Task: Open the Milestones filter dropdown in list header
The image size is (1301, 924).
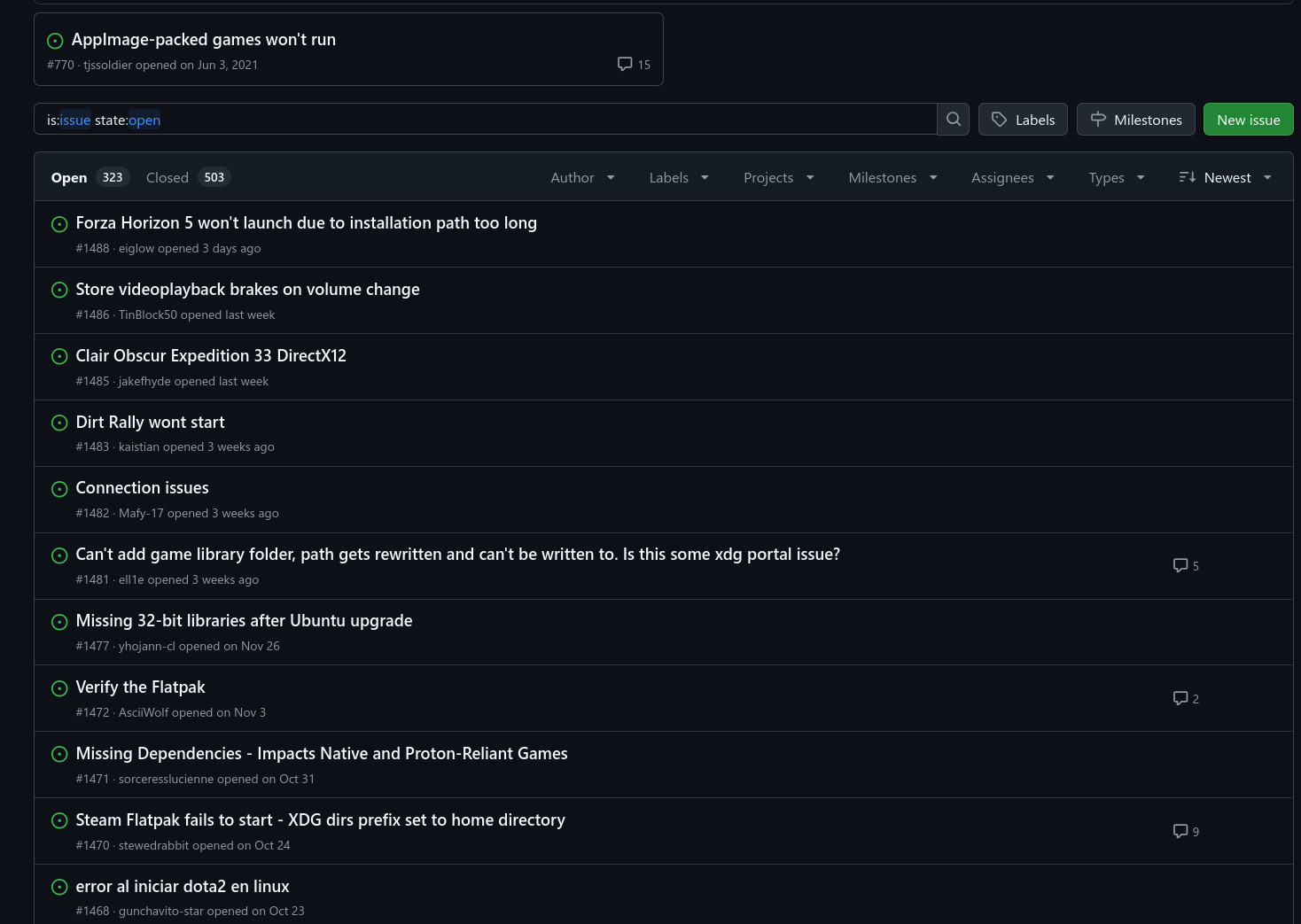Action: (892, 177)
